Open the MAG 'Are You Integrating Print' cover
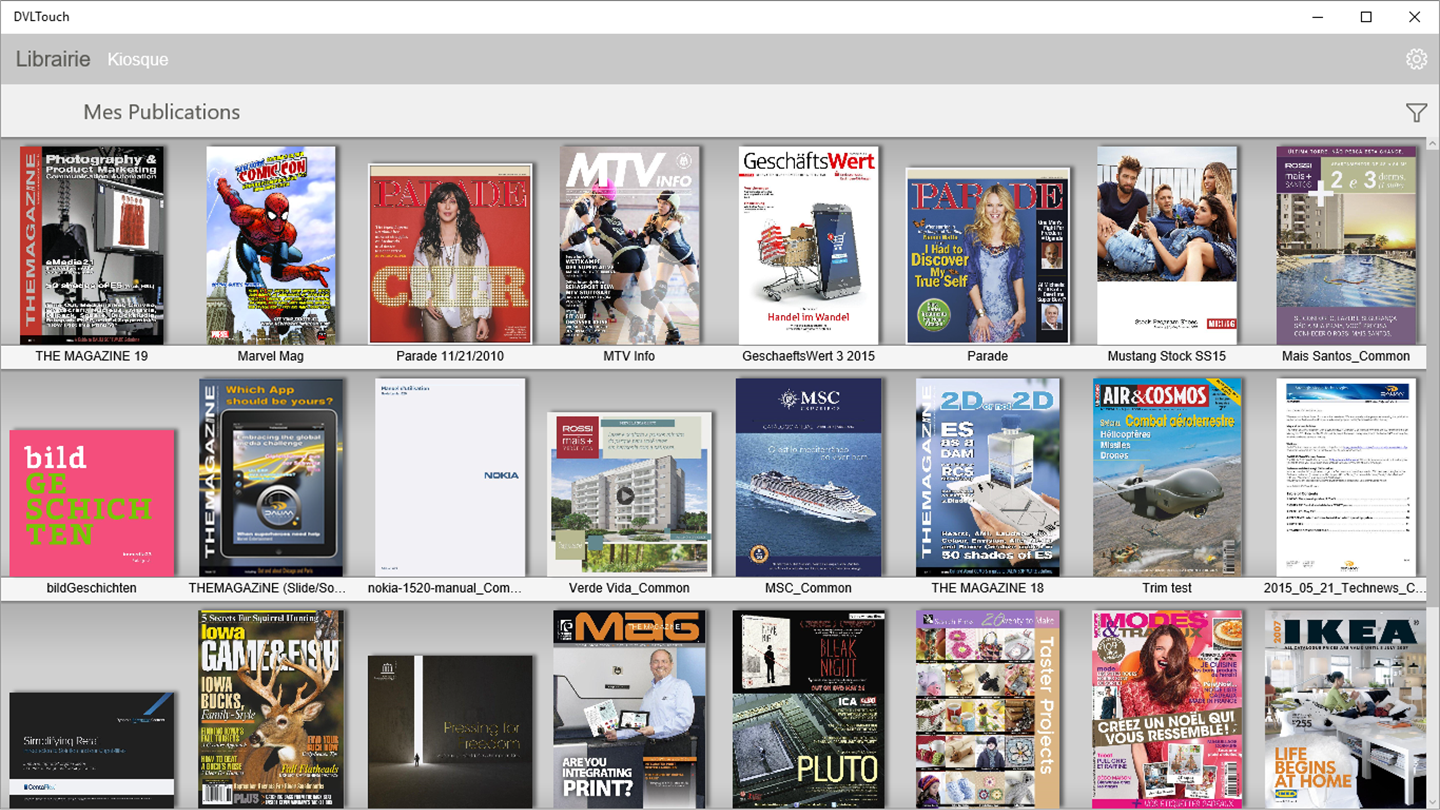The image size is (1440, 810). tap(629, 709)
